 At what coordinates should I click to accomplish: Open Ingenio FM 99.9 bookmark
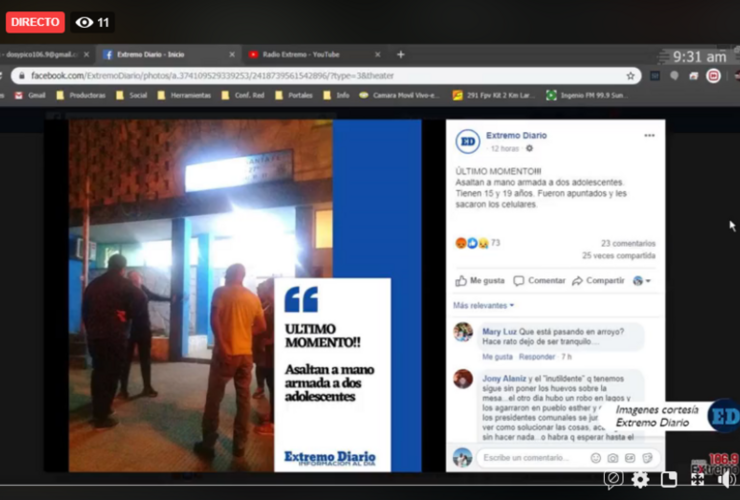(587, 95)
